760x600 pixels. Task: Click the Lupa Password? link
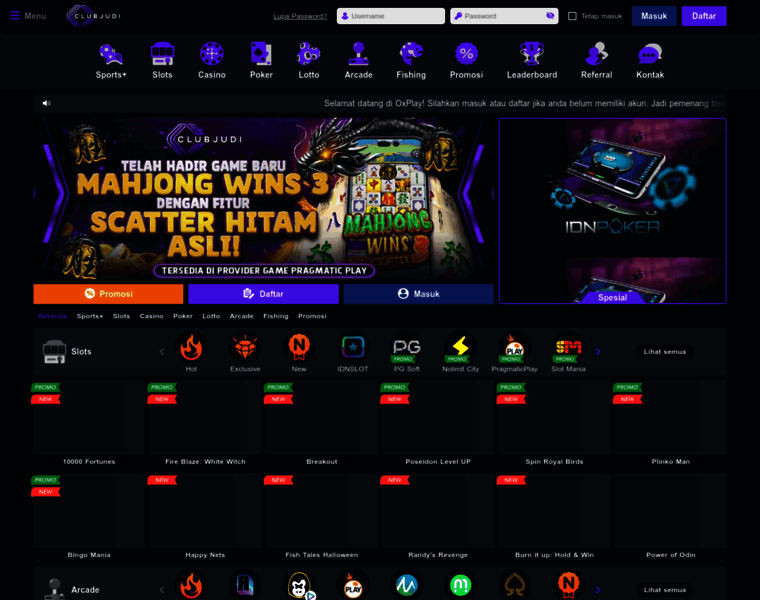[300, 16]
